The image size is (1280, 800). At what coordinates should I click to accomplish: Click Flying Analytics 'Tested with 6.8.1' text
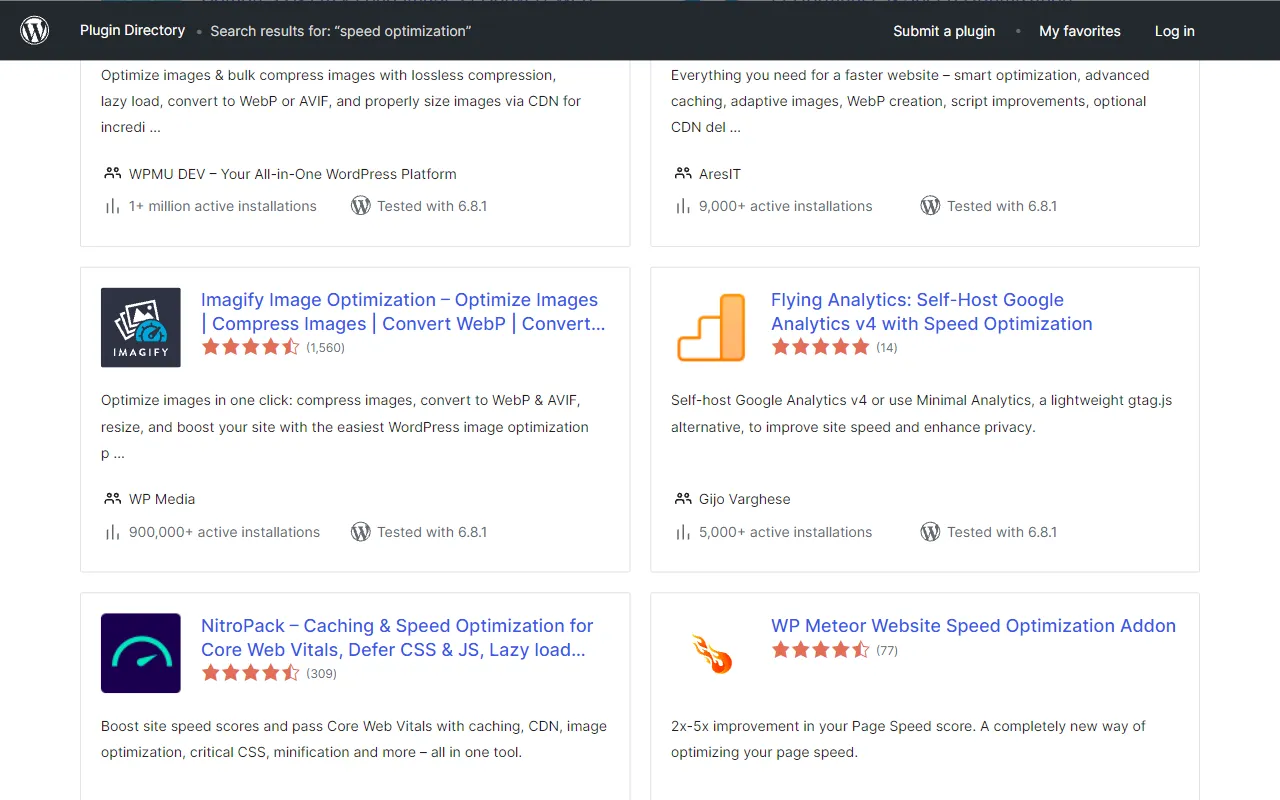click(x=1002, y=532)
